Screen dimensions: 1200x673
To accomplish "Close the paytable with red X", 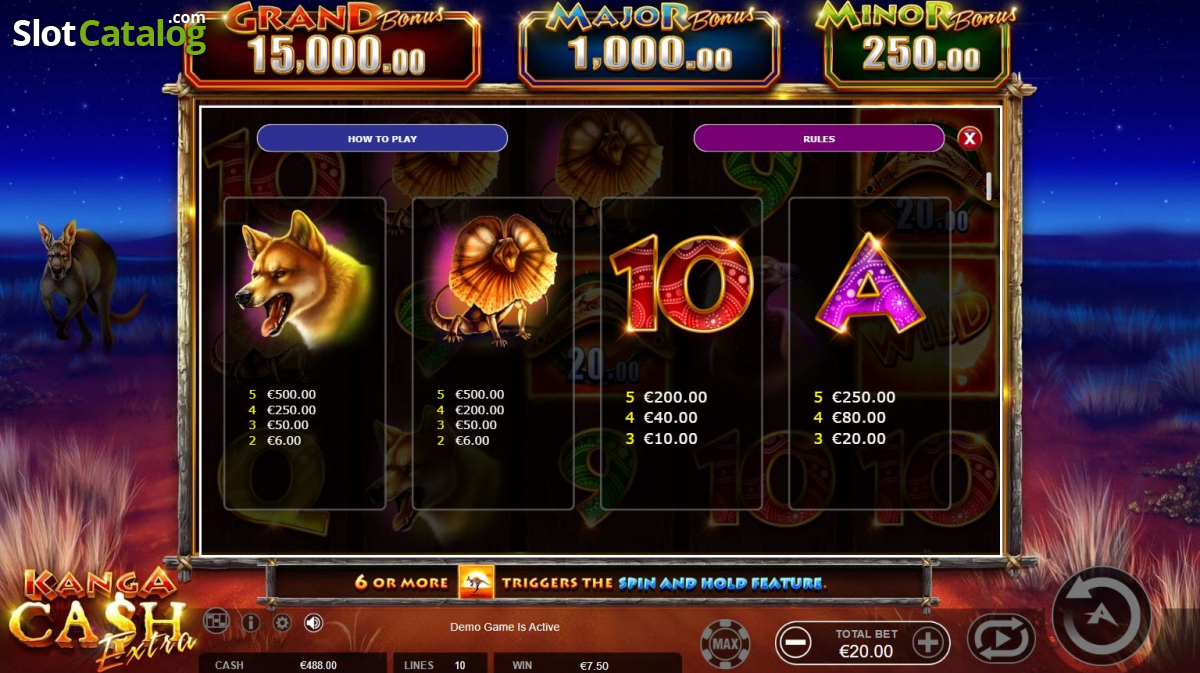I will (969, 138).
